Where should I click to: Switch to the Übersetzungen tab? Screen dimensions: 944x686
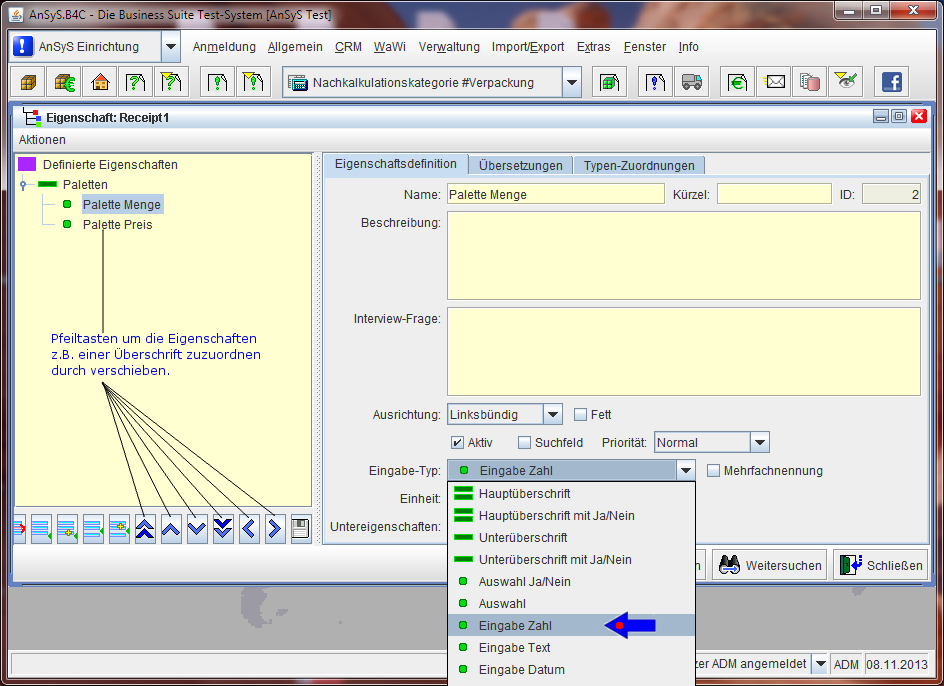[520, 165]
